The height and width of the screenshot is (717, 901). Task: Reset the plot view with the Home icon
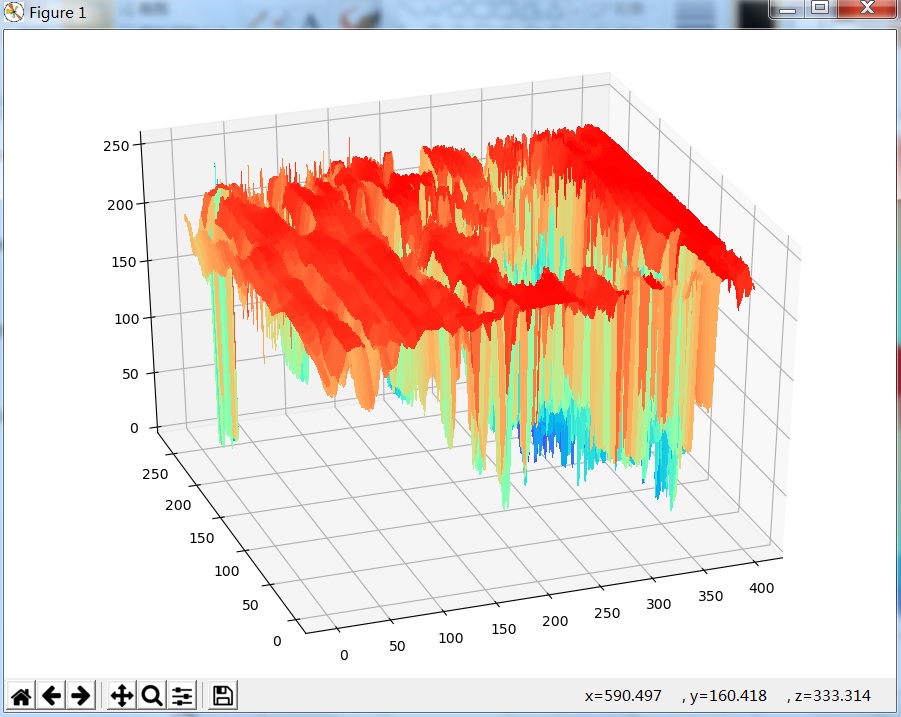pos(19,694)
